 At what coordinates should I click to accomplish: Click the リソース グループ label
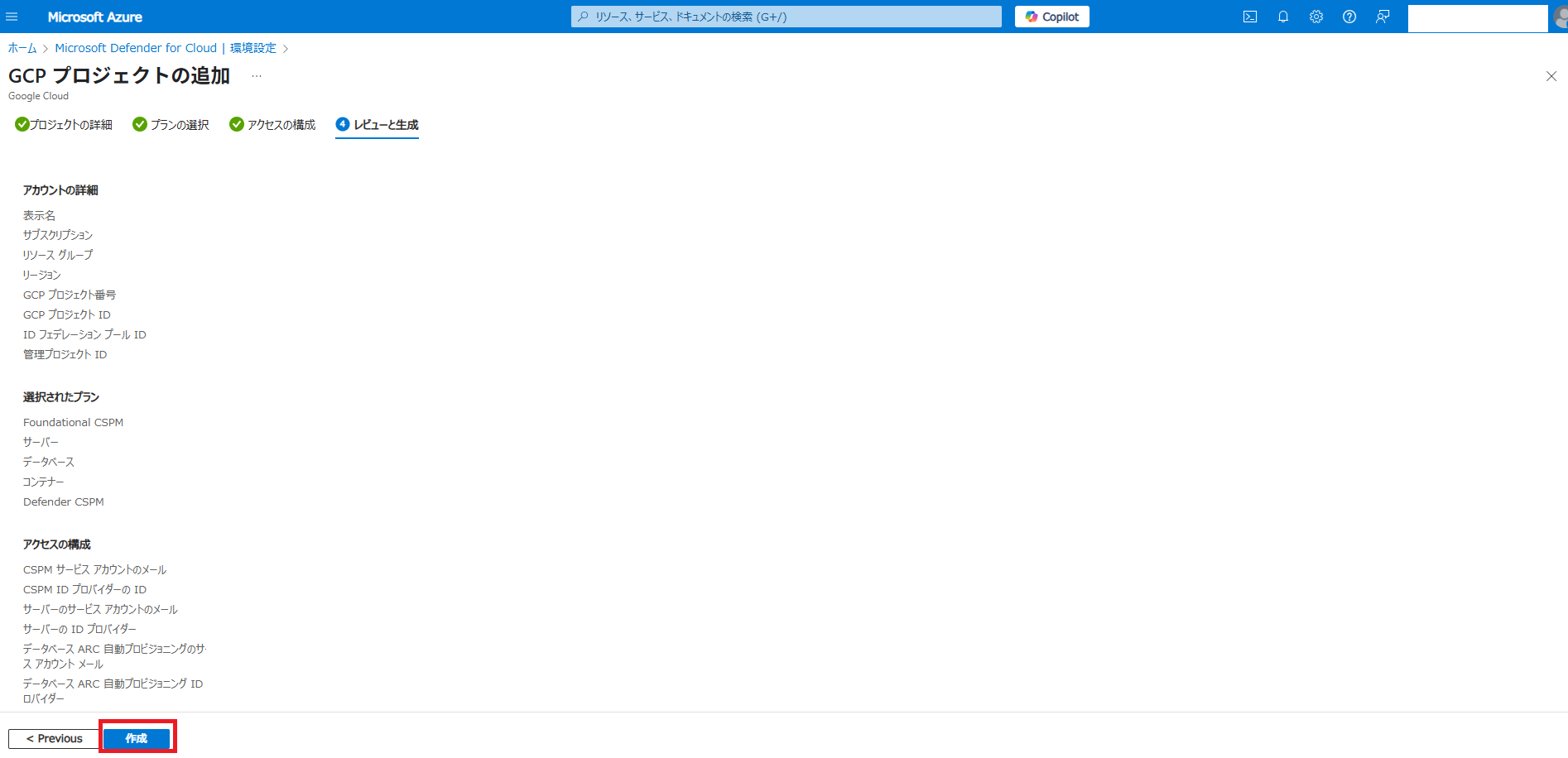click(58, 255)
